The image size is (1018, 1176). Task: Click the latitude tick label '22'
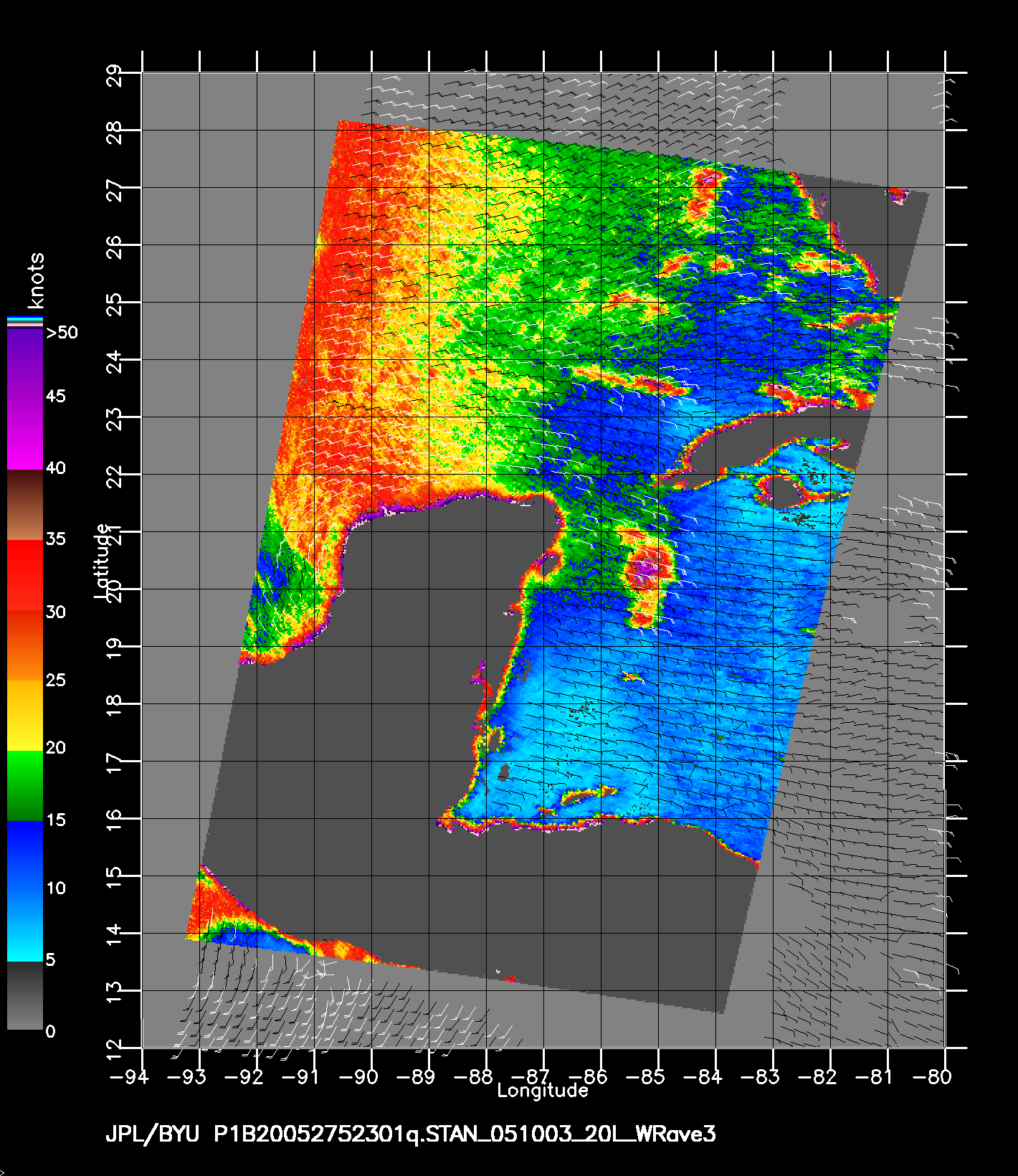pyautogui.click(x=115, y=475)
